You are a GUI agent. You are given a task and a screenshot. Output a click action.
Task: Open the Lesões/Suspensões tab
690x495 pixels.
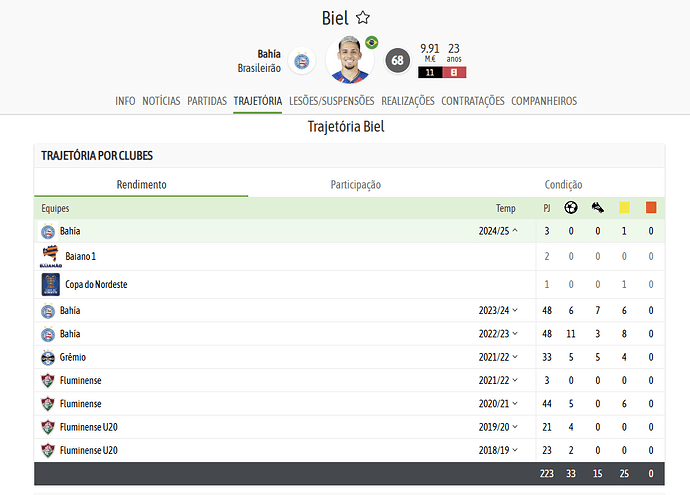[331, 101]
